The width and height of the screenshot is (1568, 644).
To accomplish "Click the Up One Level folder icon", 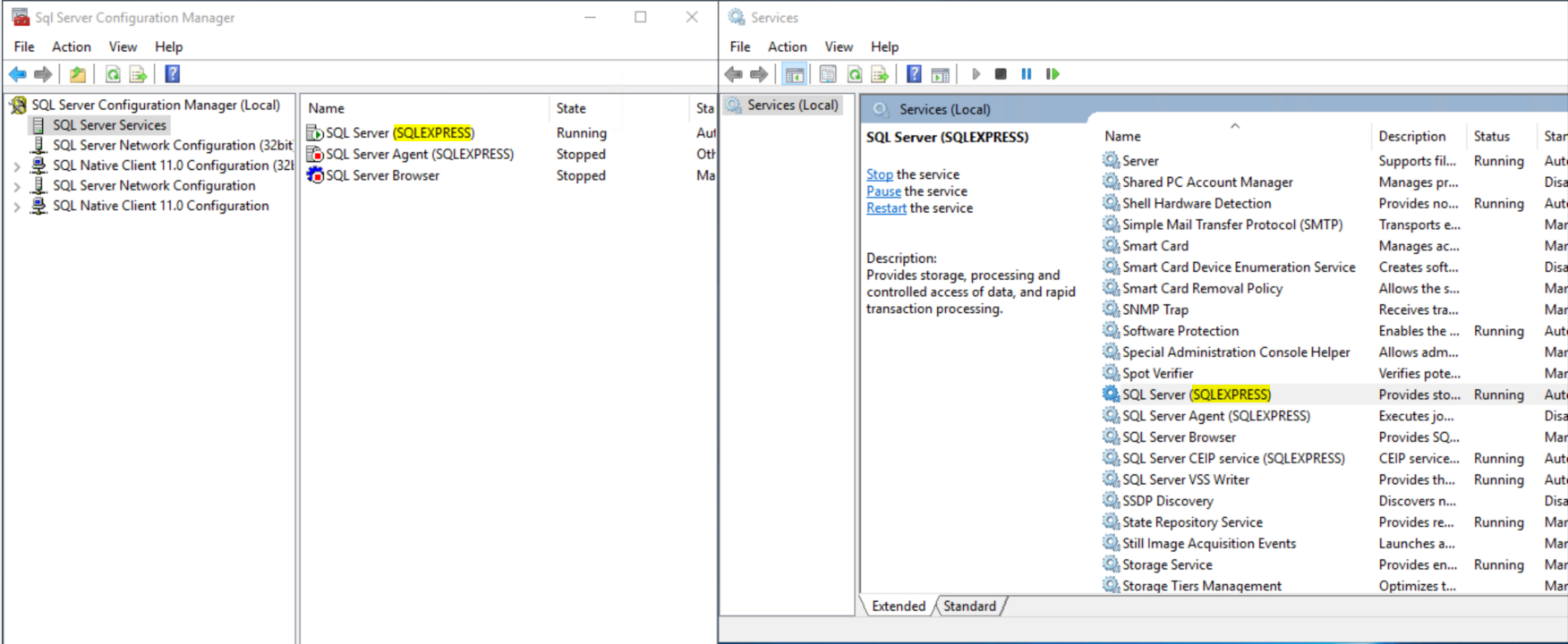I will pos(78,74).
